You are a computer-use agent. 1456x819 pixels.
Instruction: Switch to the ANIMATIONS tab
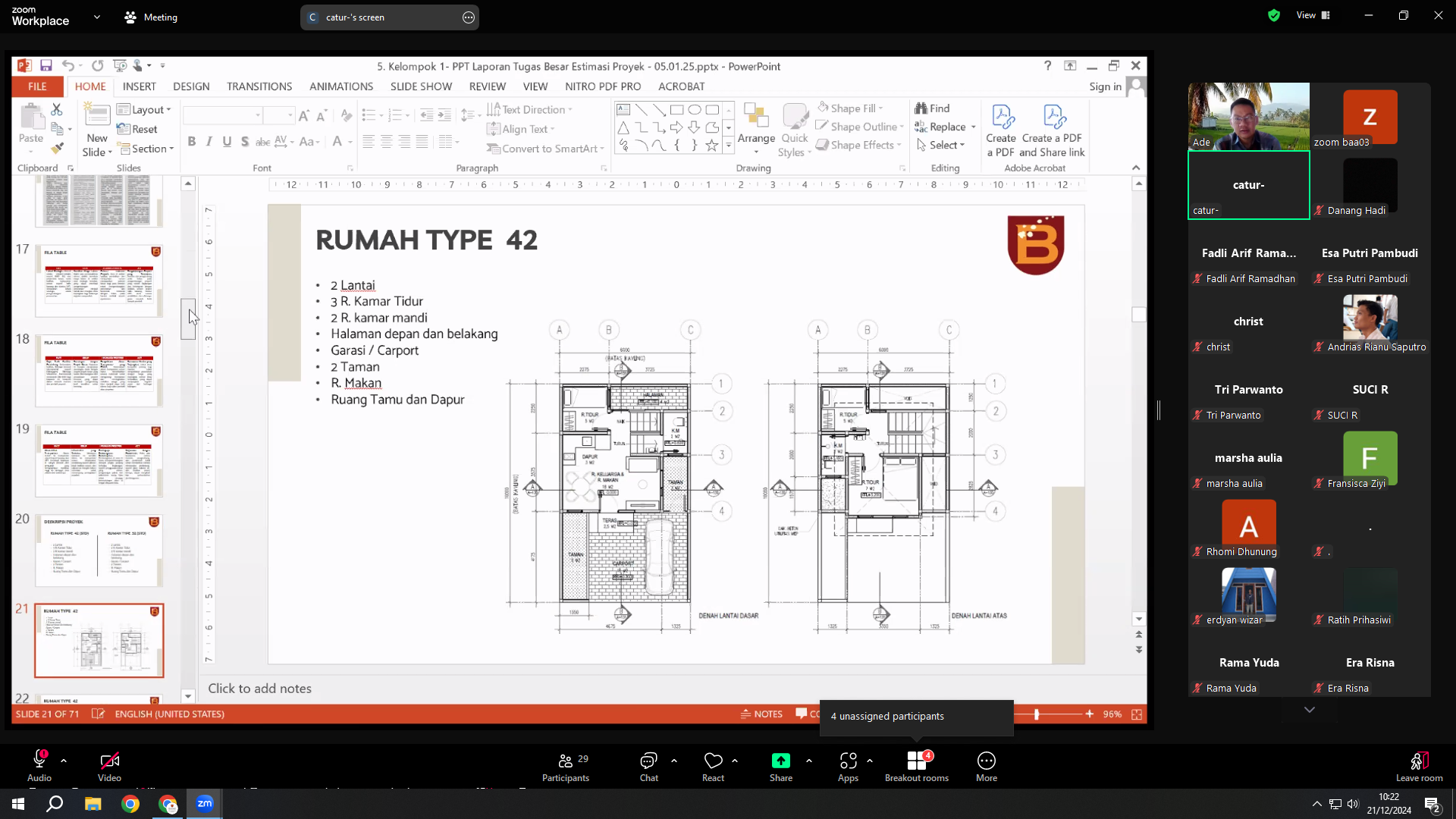coord(341,86)
